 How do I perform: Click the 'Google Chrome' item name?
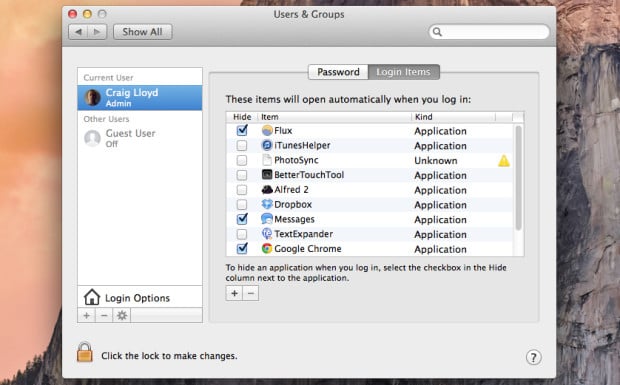(308, 249)
